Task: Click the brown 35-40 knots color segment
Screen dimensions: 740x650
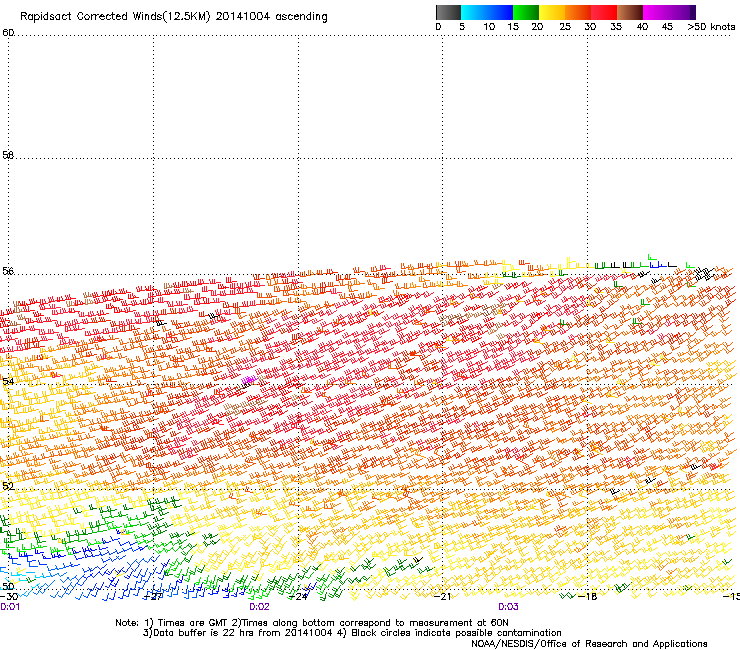Action: pos(630,12)
